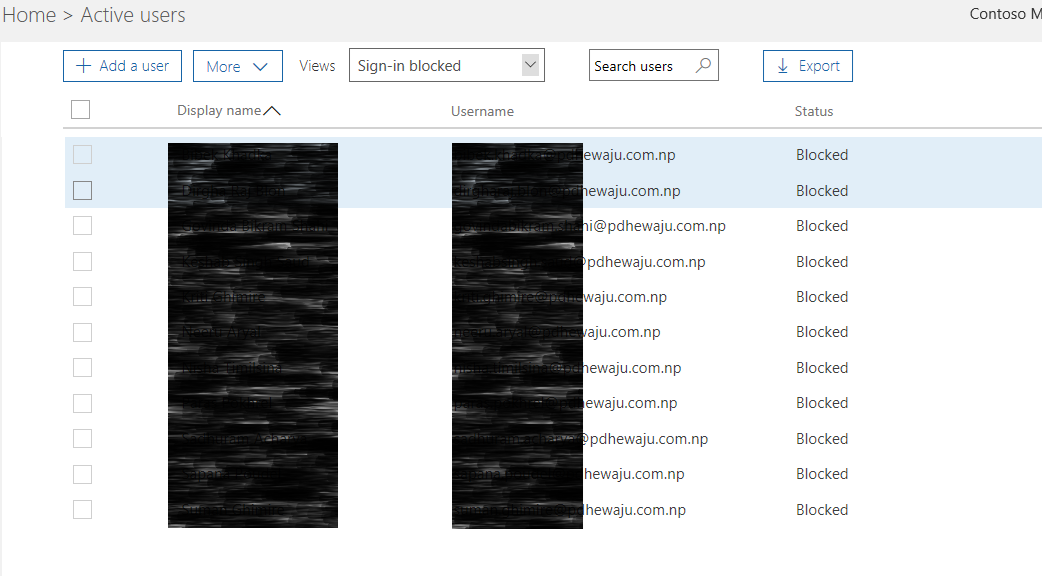Click Active users in the breadcrumb

133,15
